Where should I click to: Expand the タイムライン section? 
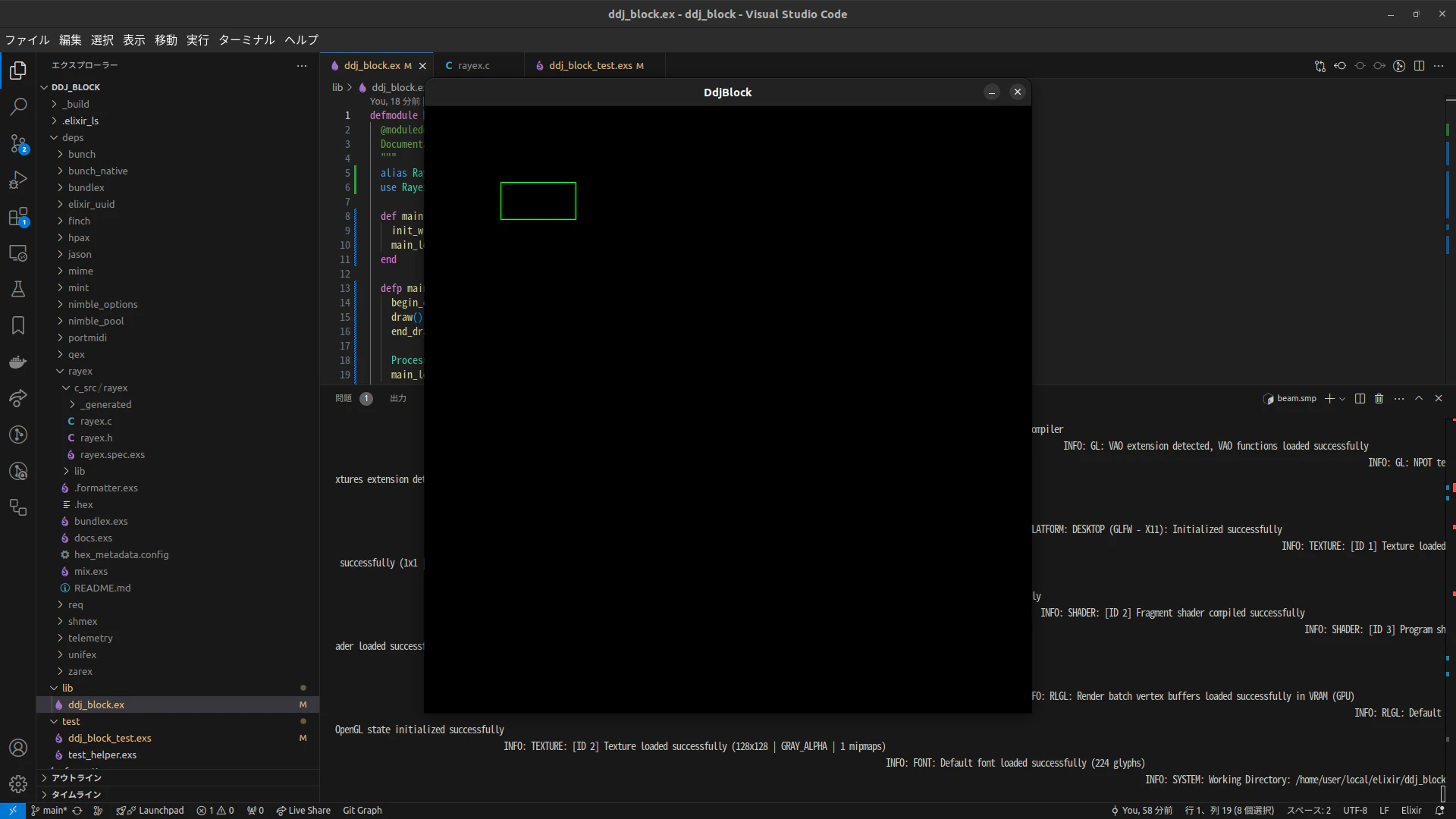76,795
